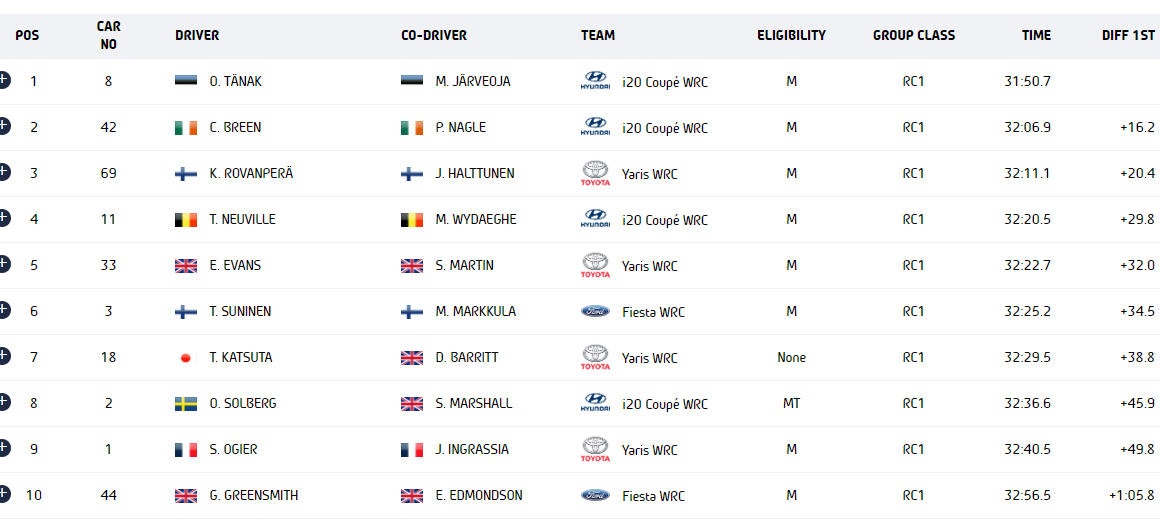Click the French flag next to S. Ogier
Image resolution: width=1160 pixels, height=521 pixels.
186,449
